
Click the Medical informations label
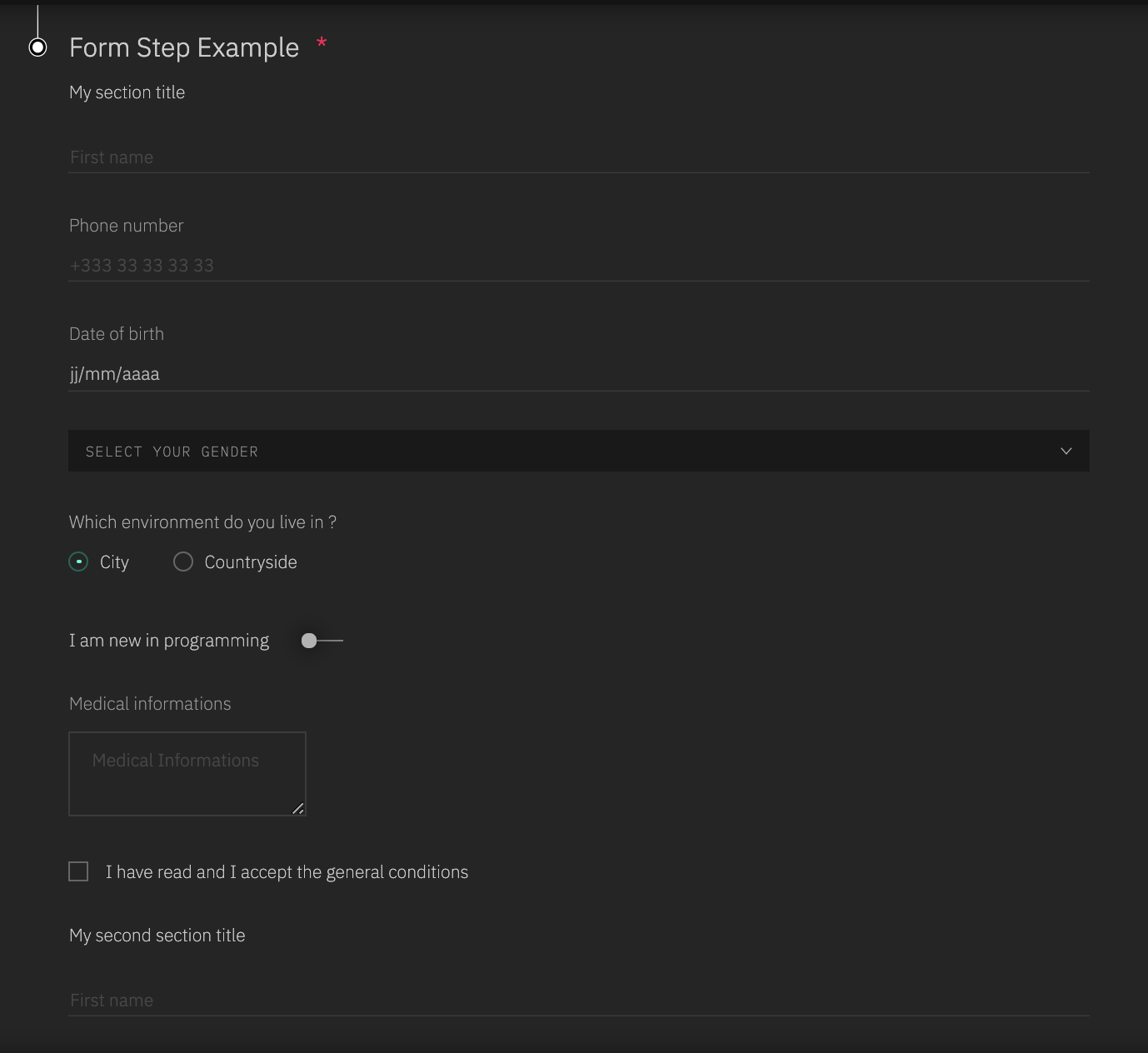(150, 704)
